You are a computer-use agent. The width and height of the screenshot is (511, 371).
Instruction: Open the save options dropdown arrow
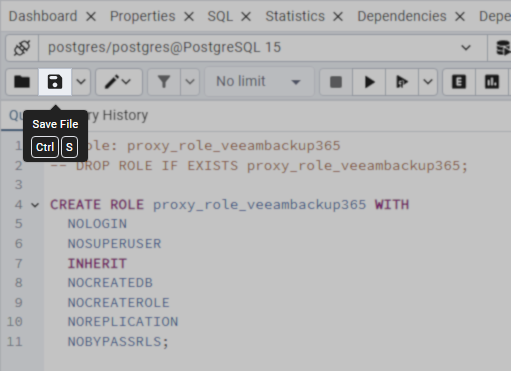coord(81,82)
